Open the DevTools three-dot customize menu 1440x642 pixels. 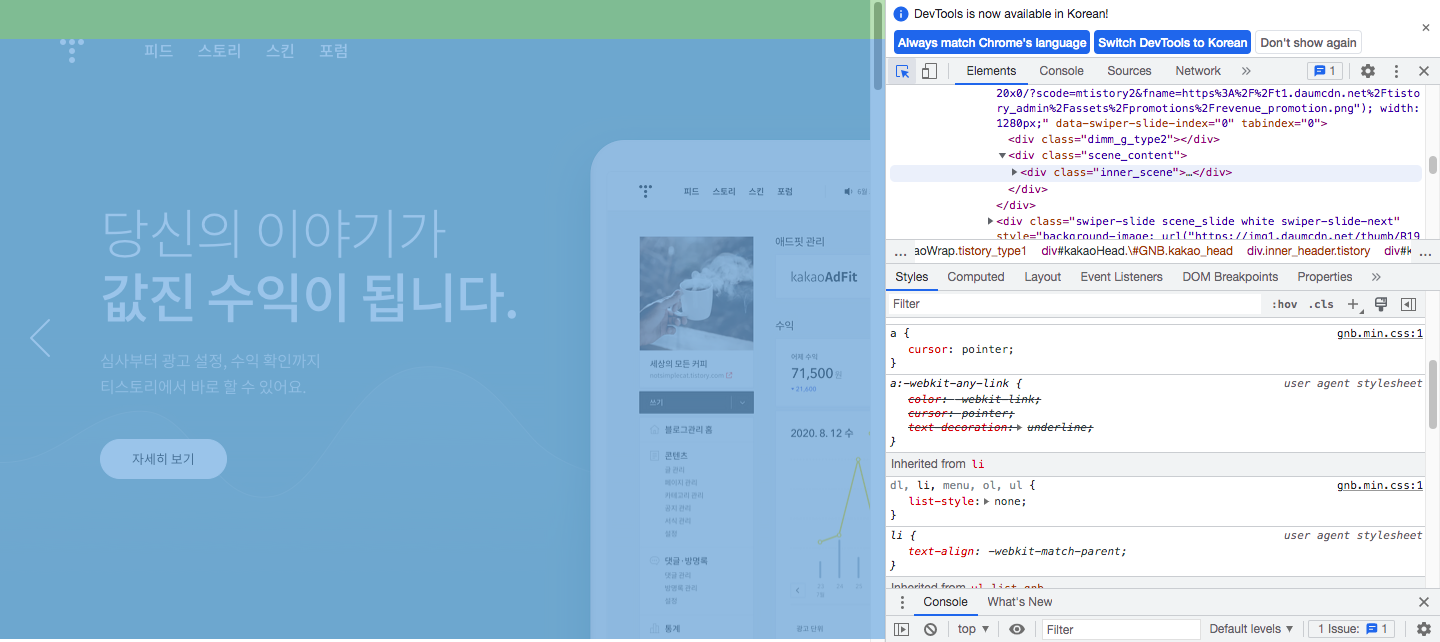point(1396,71)
